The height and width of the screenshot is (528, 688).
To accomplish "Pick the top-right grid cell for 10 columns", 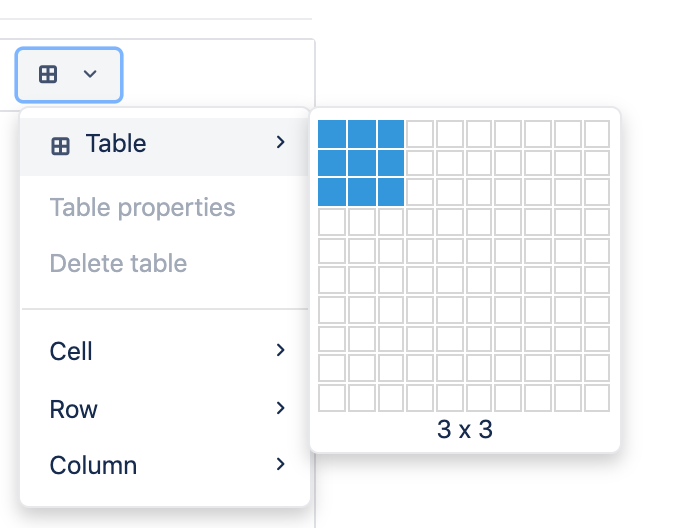I will point(597,133).
